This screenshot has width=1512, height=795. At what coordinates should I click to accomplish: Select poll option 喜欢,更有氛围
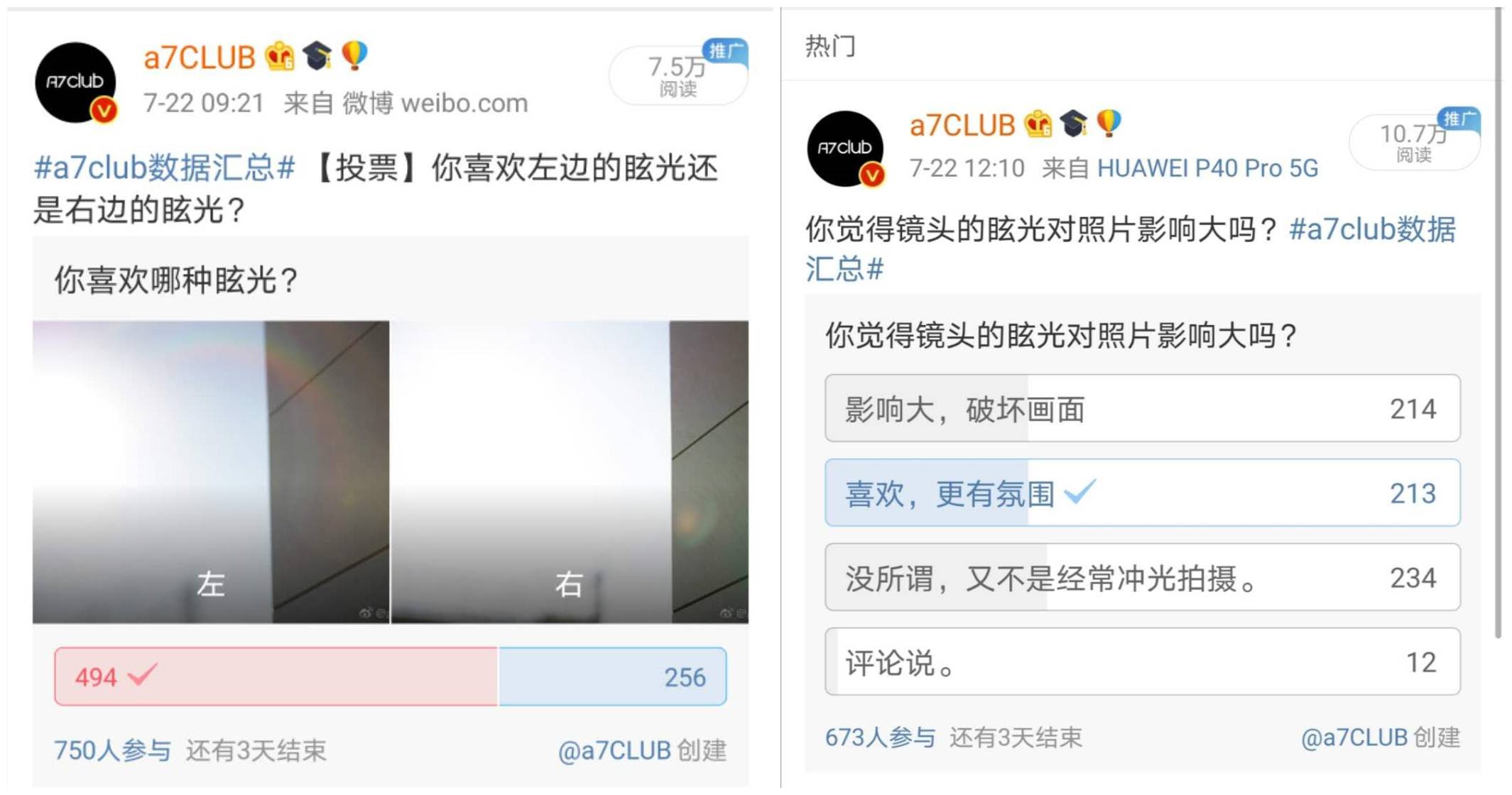1142,493
